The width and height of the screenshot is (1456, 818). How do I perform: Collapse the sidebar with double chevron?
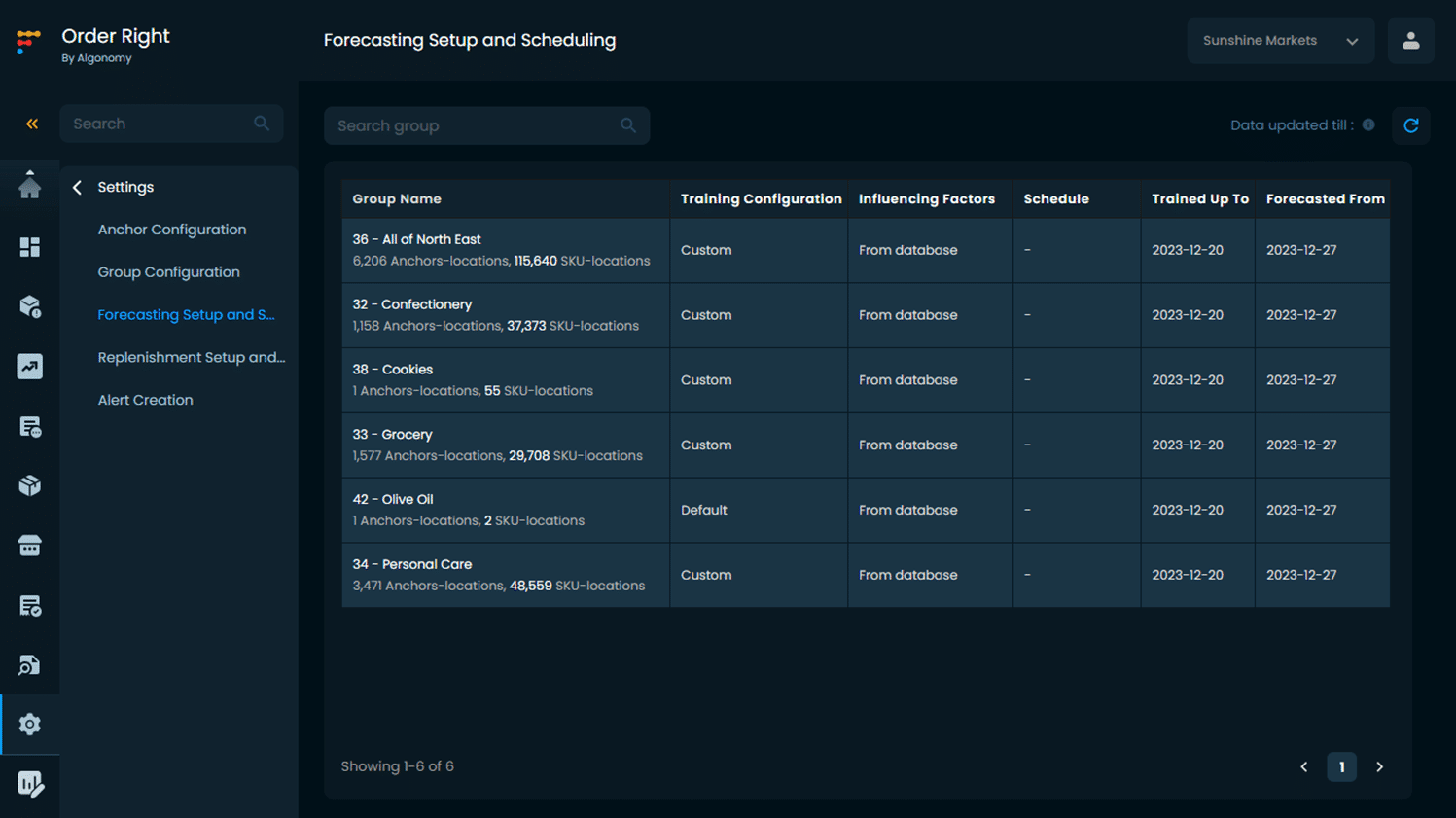[x=32, y=124]
